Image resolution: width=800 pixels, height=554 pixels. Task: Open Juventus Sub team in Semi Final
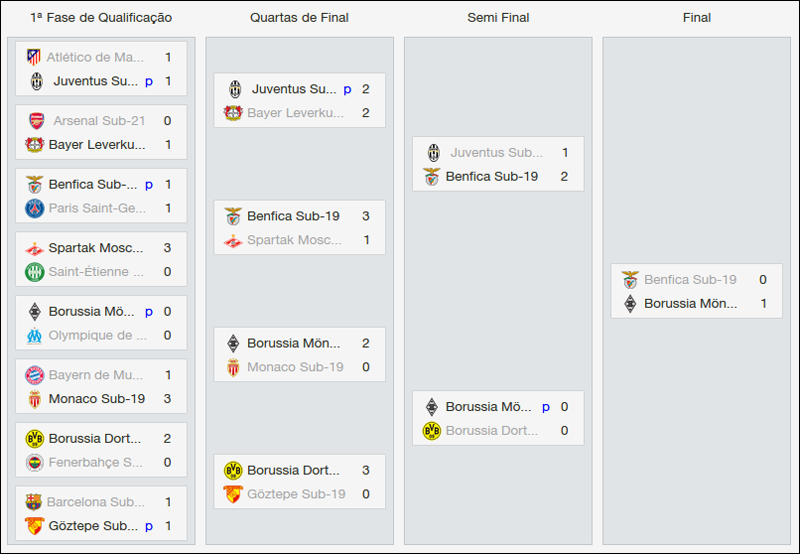click(496, 153)
